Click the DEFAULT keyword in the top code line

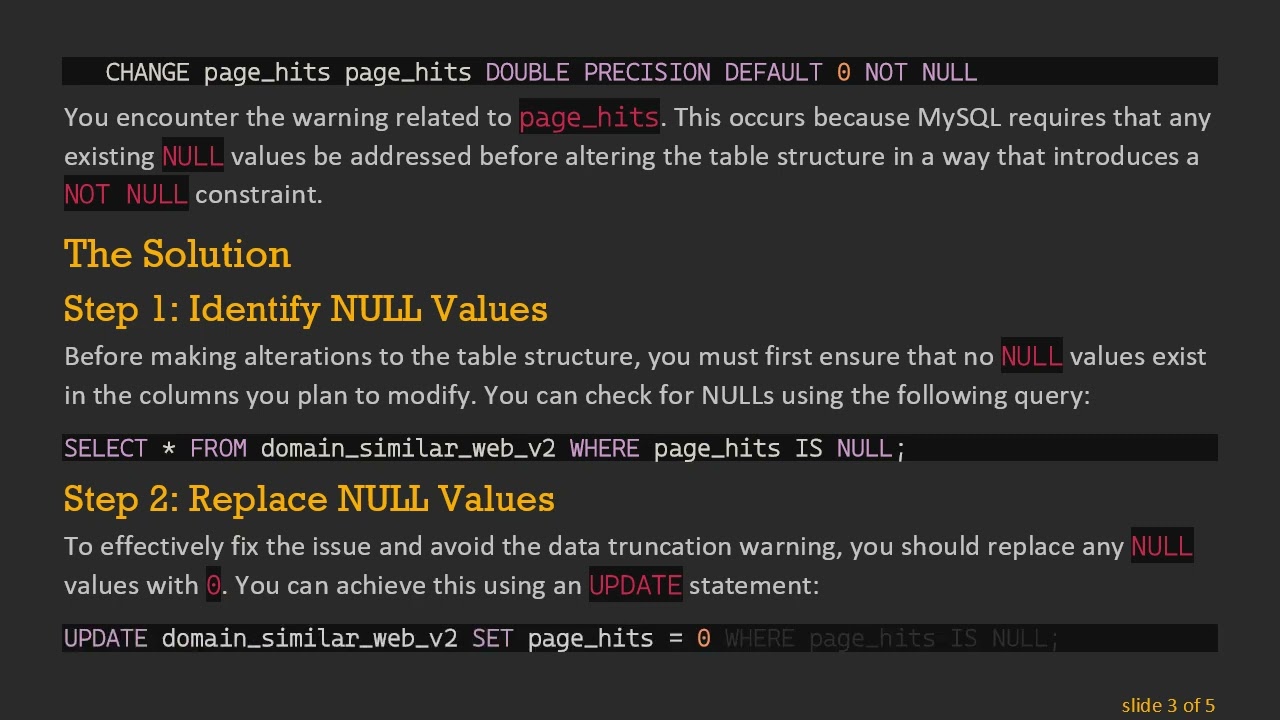tap(773, 72)
